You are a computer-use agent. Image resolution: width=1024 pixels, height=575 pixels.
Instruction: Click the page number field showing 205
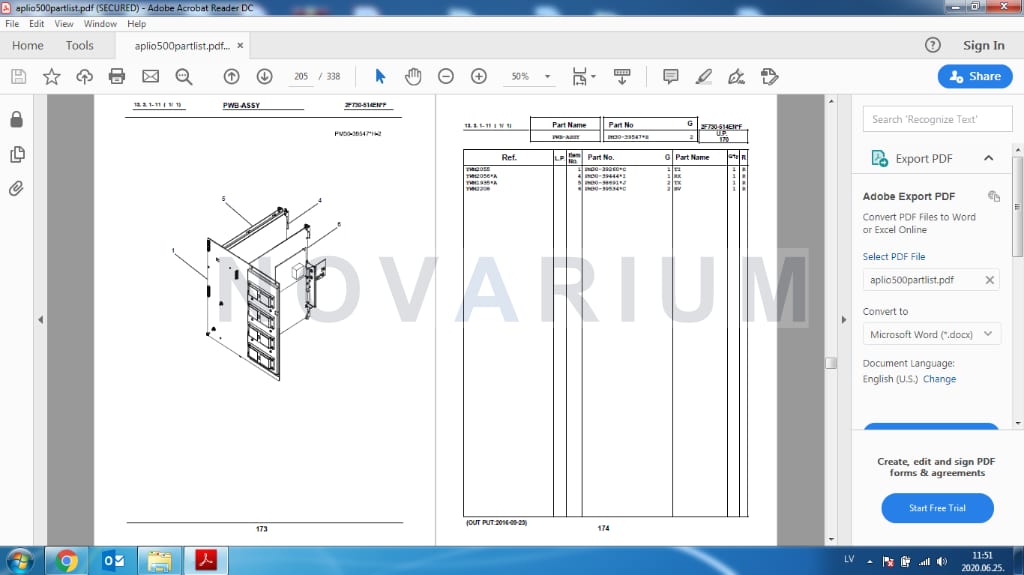(300, 76)
